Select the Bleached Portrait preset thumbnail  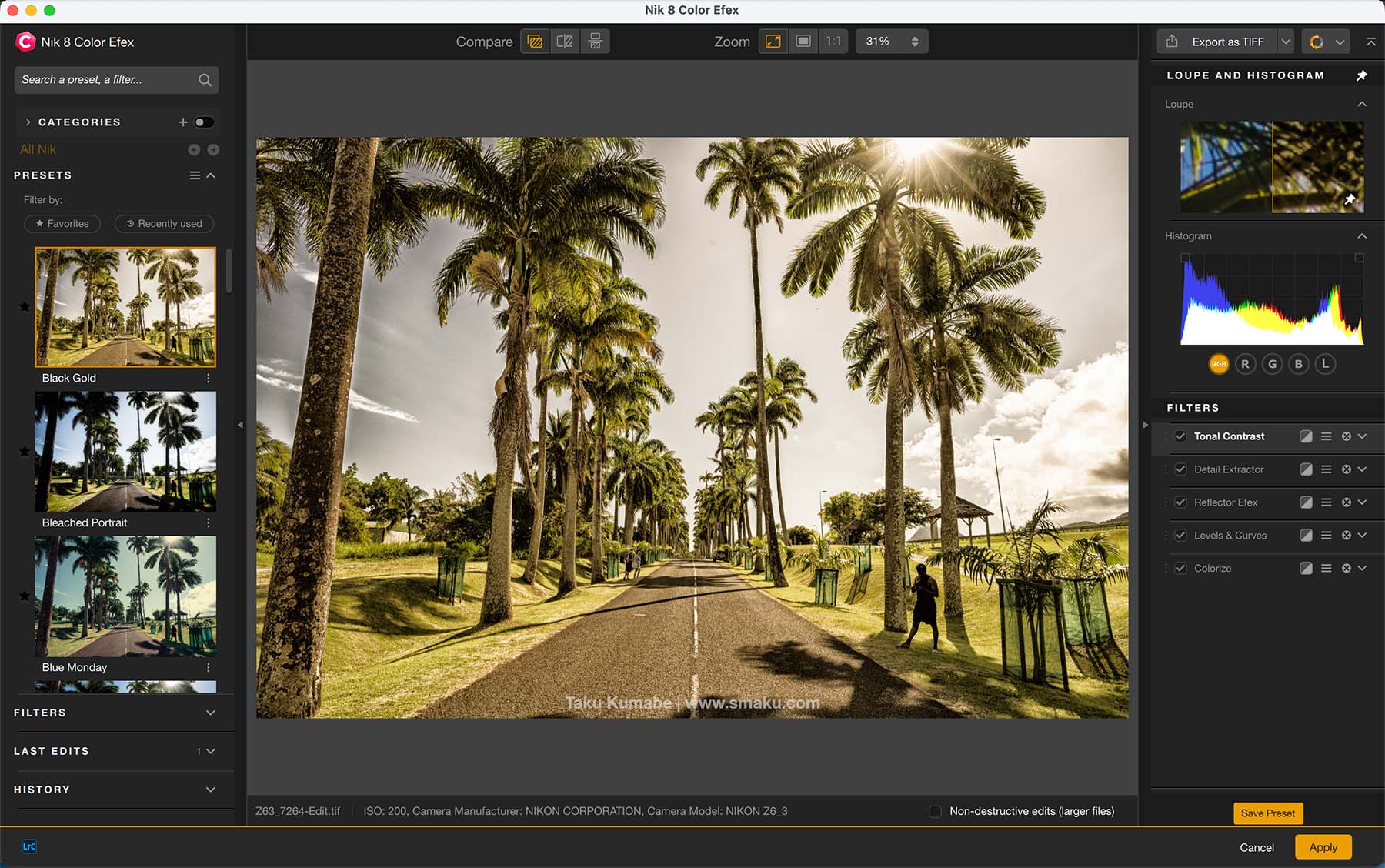tap(125, 452)
